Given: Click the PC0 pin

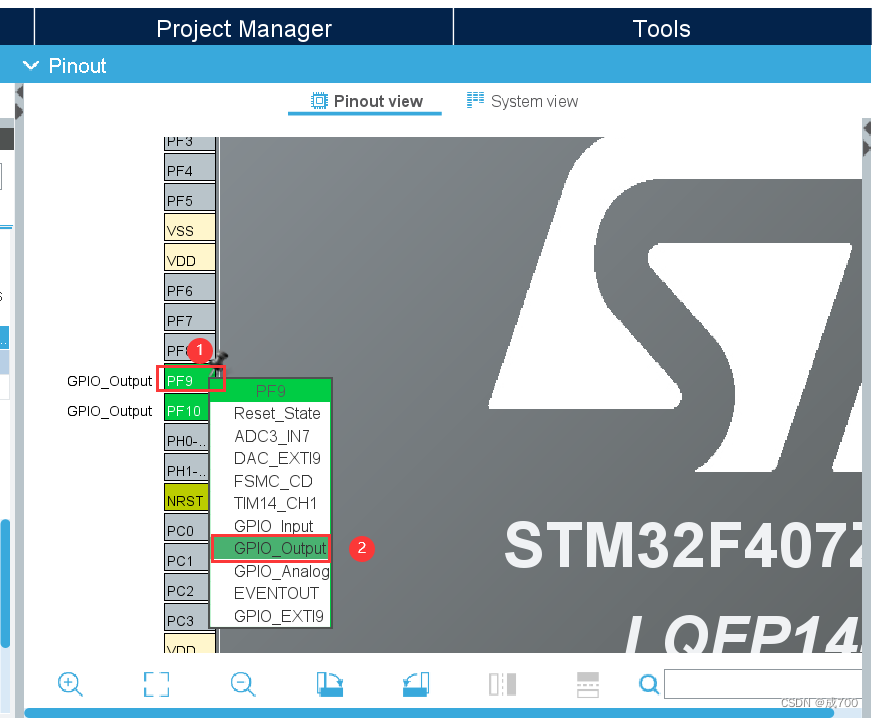Looking at the screenshot, I should pyautogui.click(x=187, y=528).
